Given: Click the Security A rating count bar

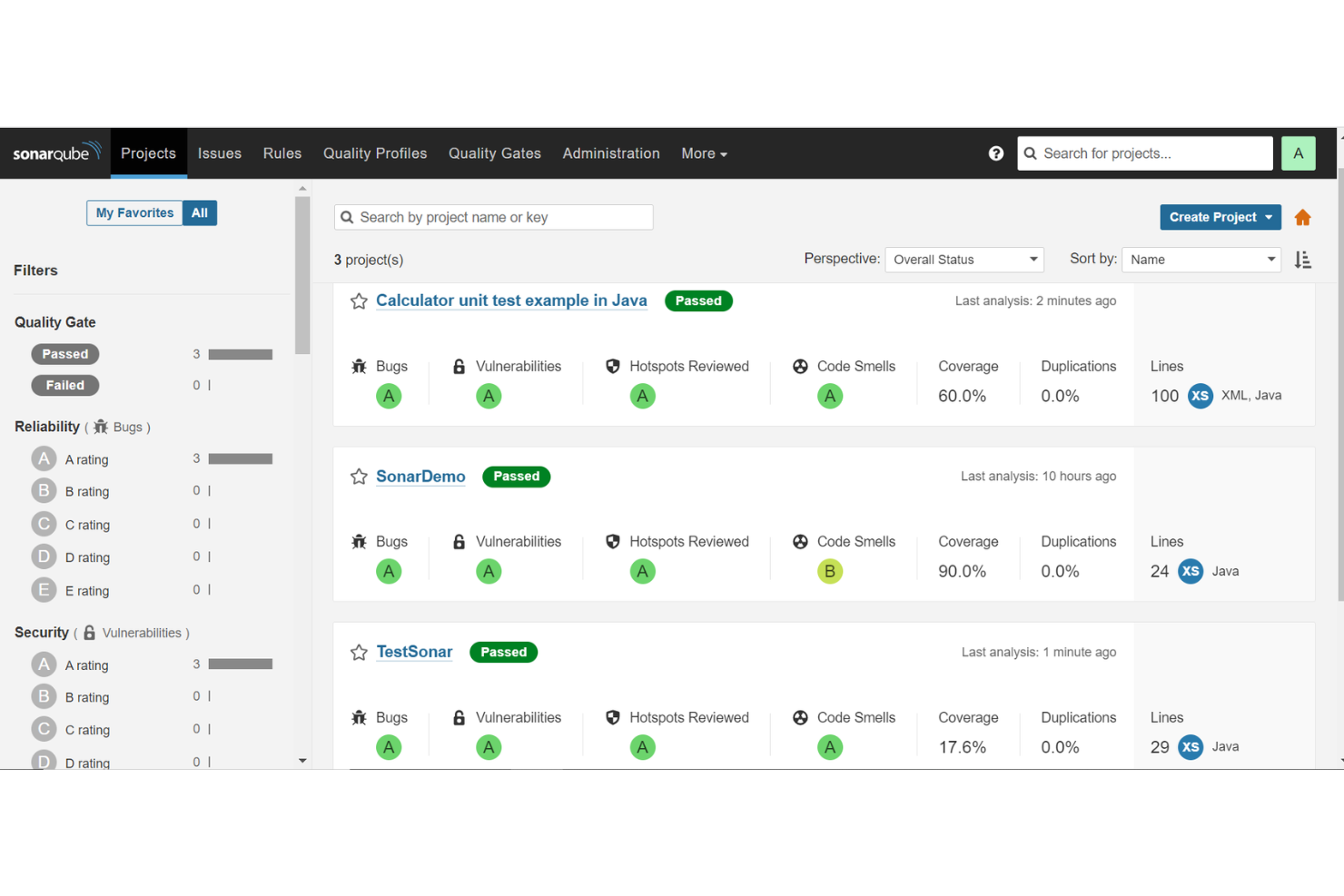Looking at the screenshot, I should pos(241,665).
